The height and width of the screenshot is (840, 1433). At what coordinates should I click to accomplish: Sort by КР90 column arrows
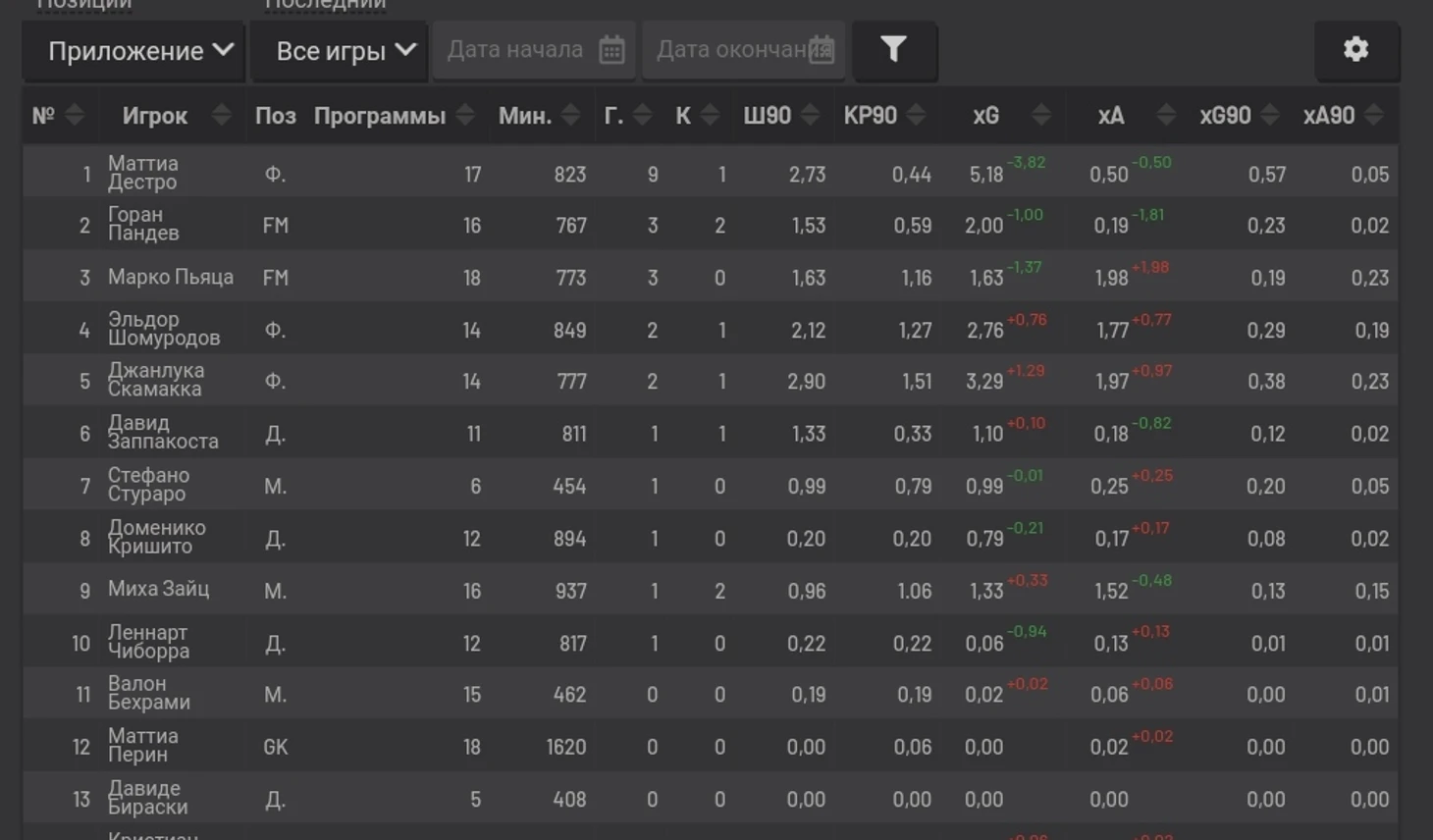pyautogui.click(x=916, y=116)
